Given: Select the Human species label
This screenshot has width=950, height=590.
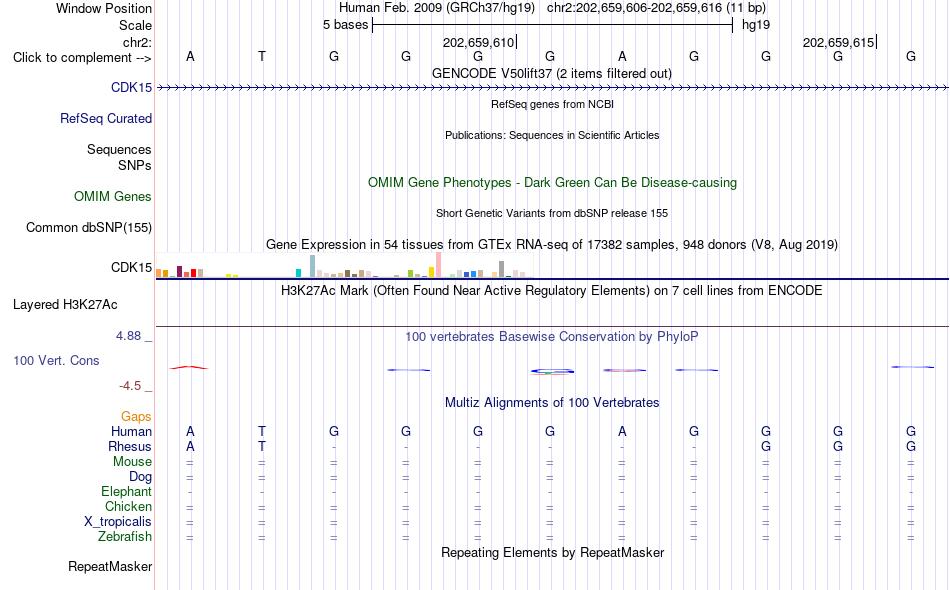Looking at the screenshot, I should pos(131,431).
